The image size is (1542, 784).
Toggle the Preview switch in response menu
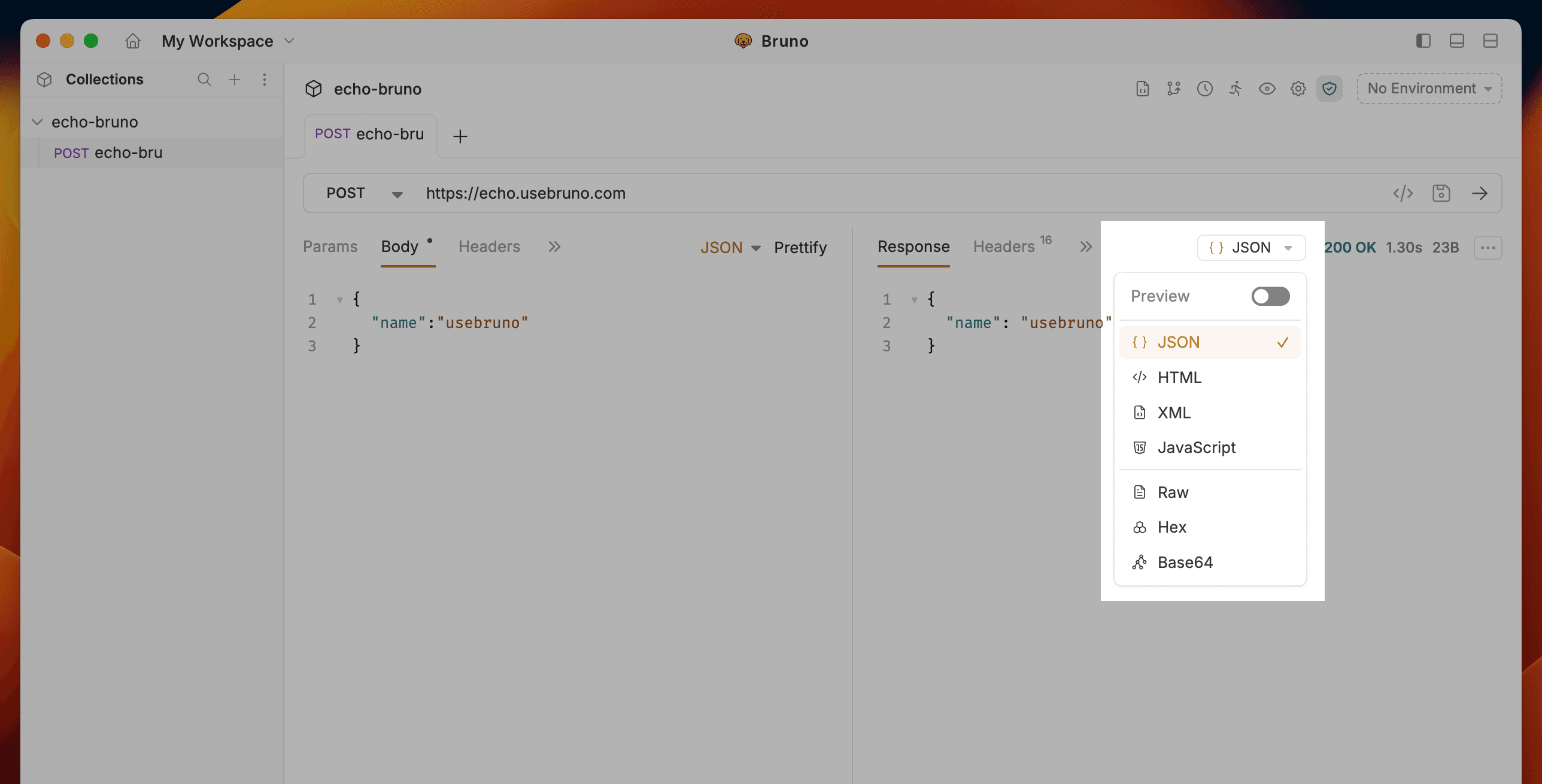pos(1270,296)
